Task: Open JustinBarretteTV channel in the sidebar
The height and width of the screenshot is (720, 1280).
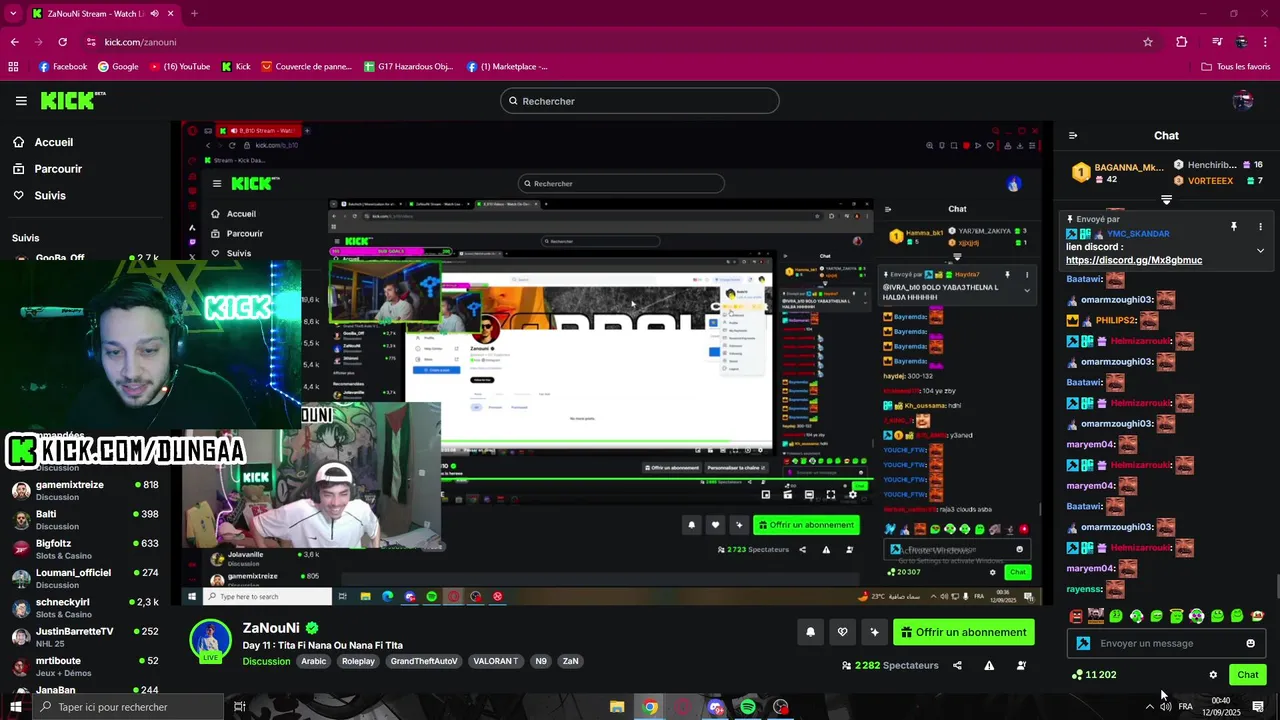Action: [x=86, y=637]
